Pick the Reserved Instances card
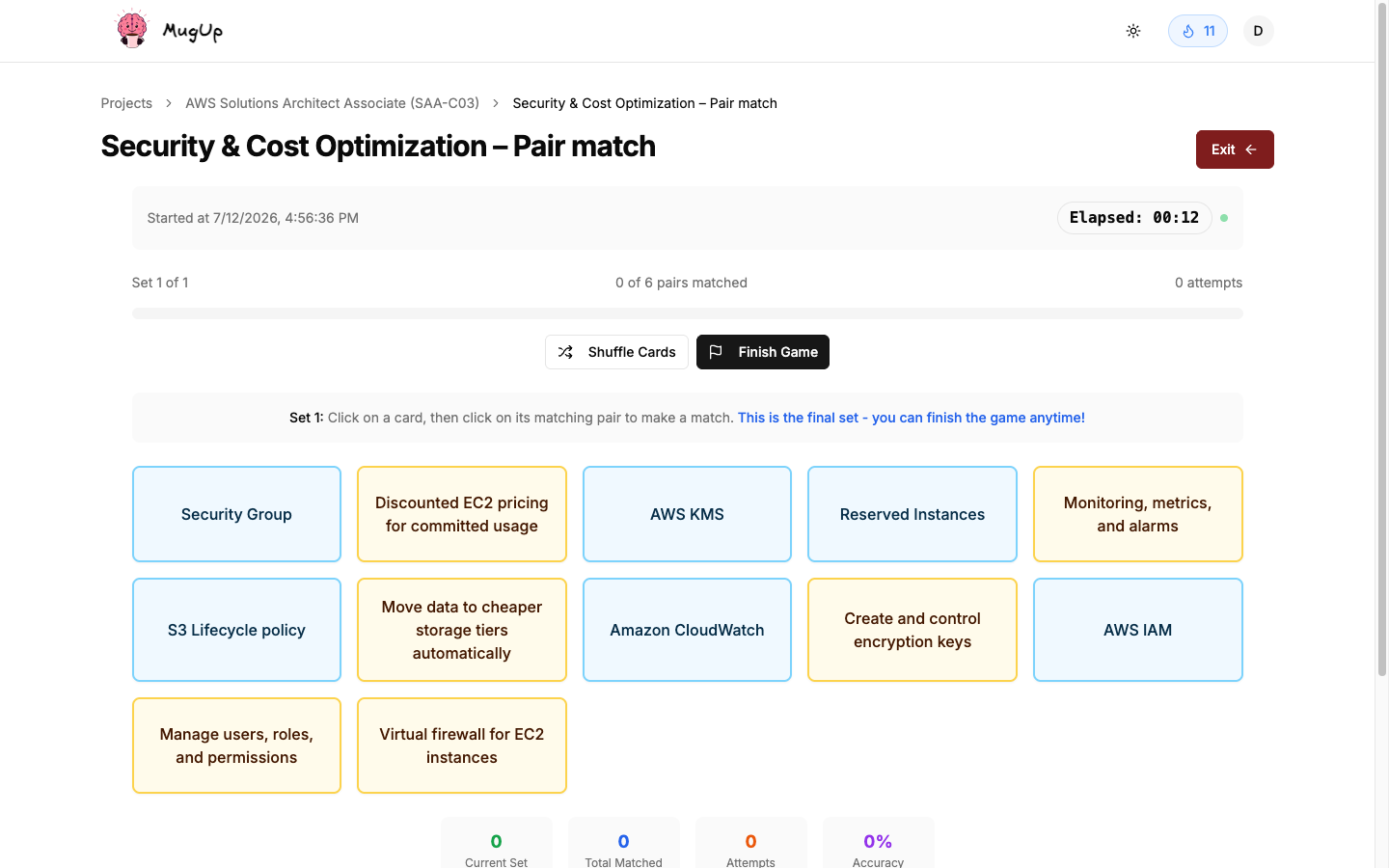This screenshot has height=868, width=1389. tap(912, 514)
